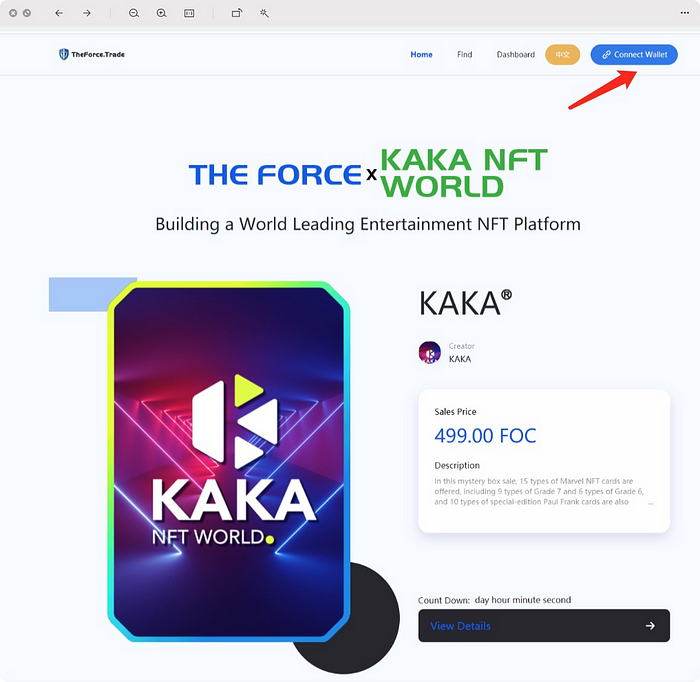Click the mystery box description paragraph
700x682 pixels.
point(539,491)
